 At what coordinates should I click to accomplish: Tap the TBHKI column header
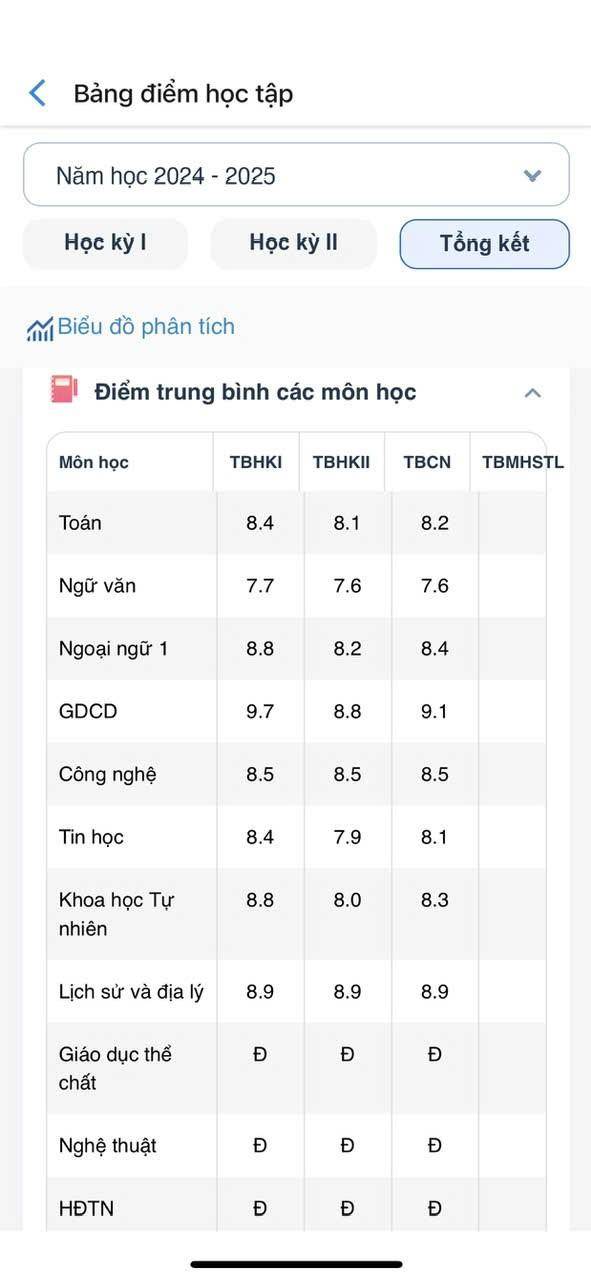point(256,462)
